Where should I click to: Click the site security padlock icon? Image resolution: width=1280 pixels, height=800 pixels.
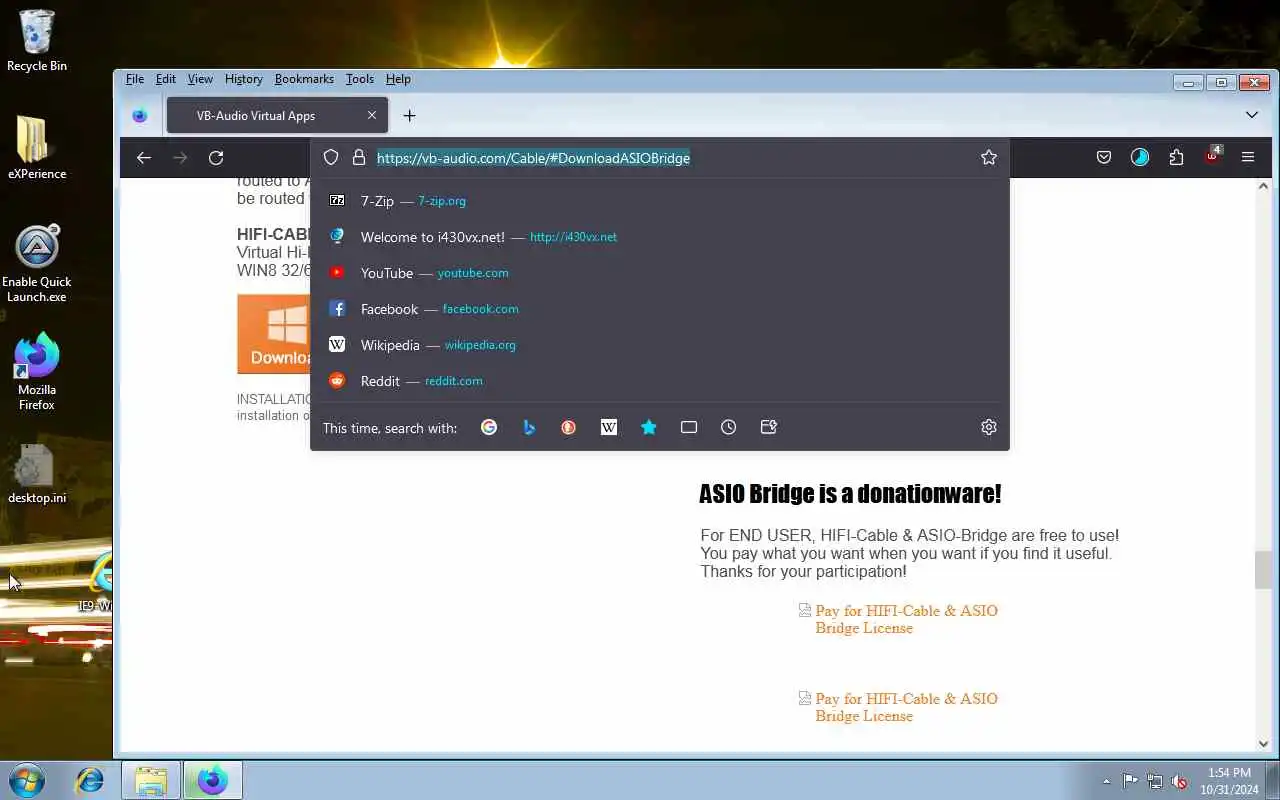click(359, 158)
